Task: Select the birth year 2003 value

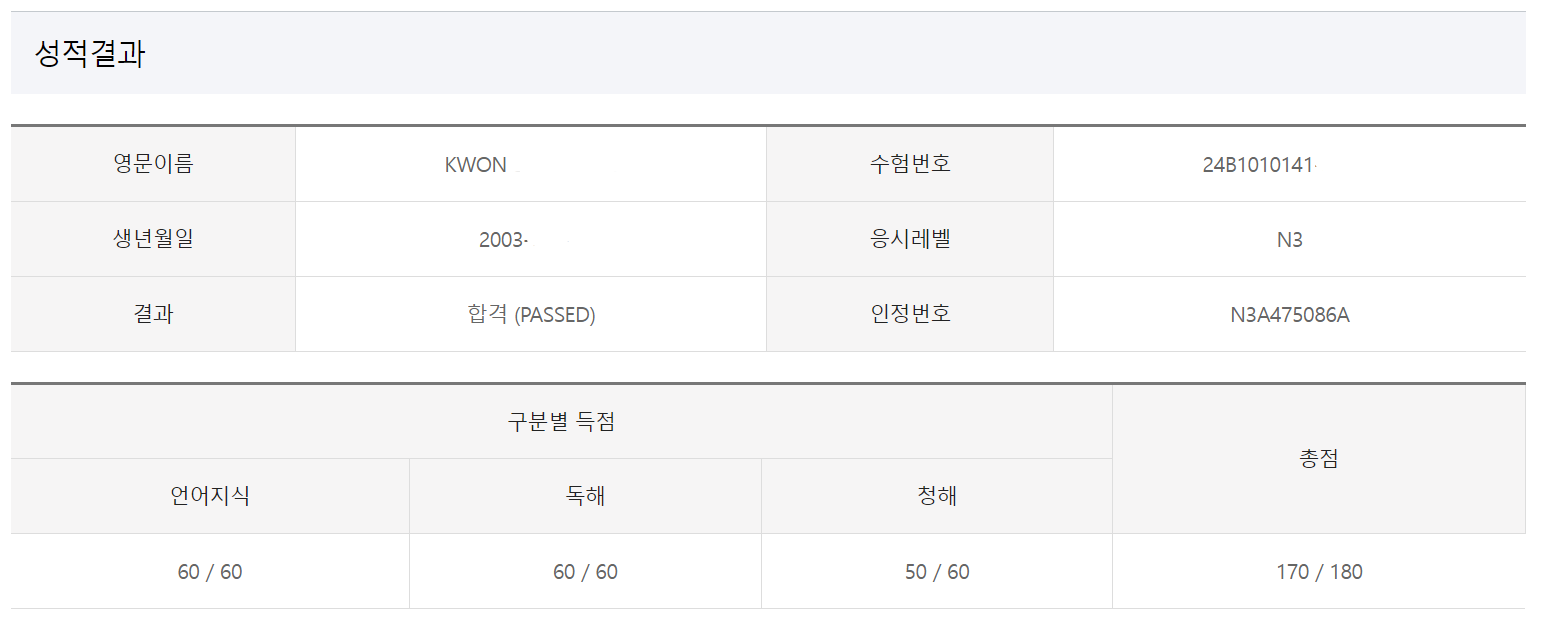Action: [x=501, y=240]
